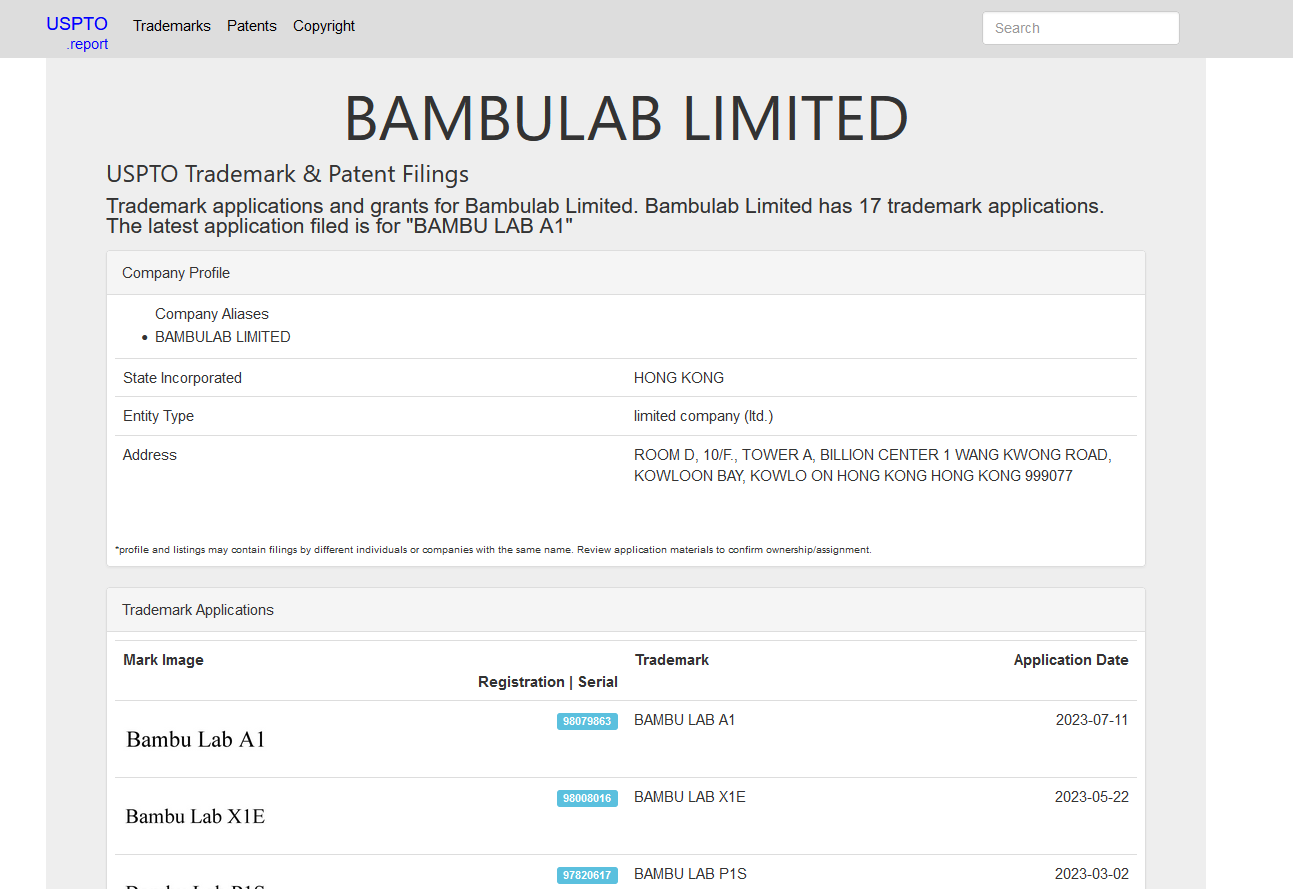This screenshot has height=889, width=1293.
Task: Click the Entity Type label
Action: pyautogui.click(x=158, y=416)
